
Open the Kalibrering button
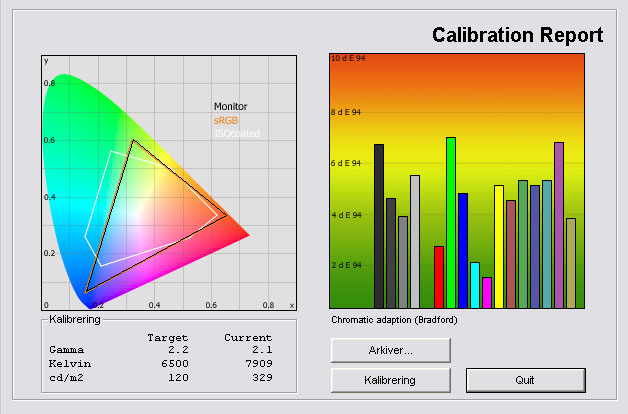coord(390,380)
